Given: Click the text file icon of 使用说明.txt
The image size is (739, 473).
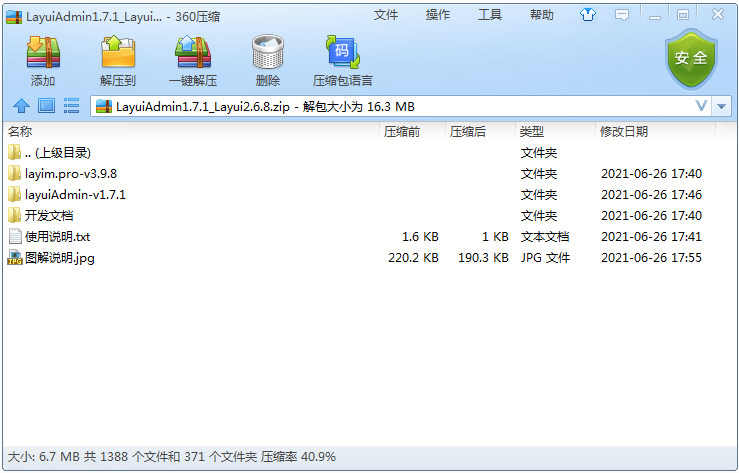Looking at the screenshot, I should point(15,236).
